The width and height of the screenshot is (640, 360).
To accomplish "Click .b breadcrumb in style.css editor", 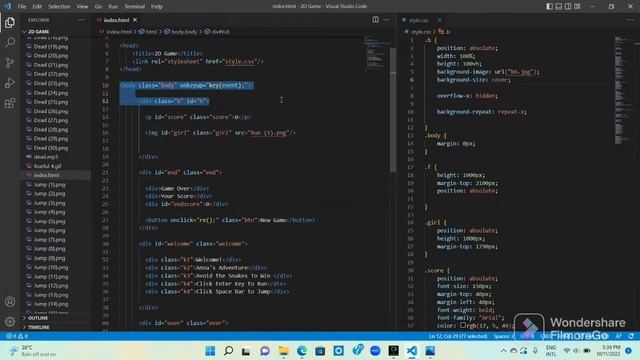I will (x=444, y=31).
